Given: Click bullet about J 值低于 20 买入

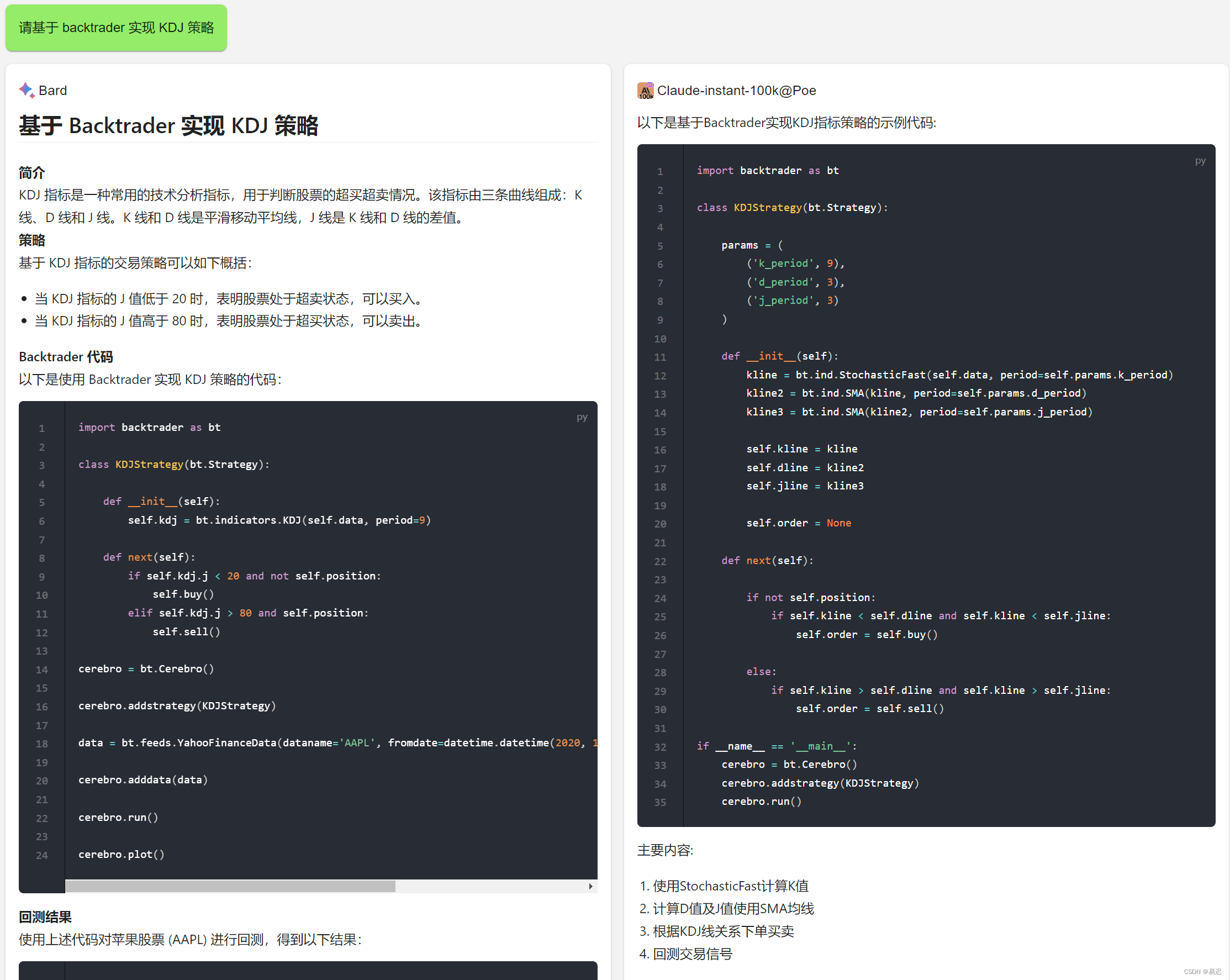Looking at the screenshot, I should click(228, 298).
